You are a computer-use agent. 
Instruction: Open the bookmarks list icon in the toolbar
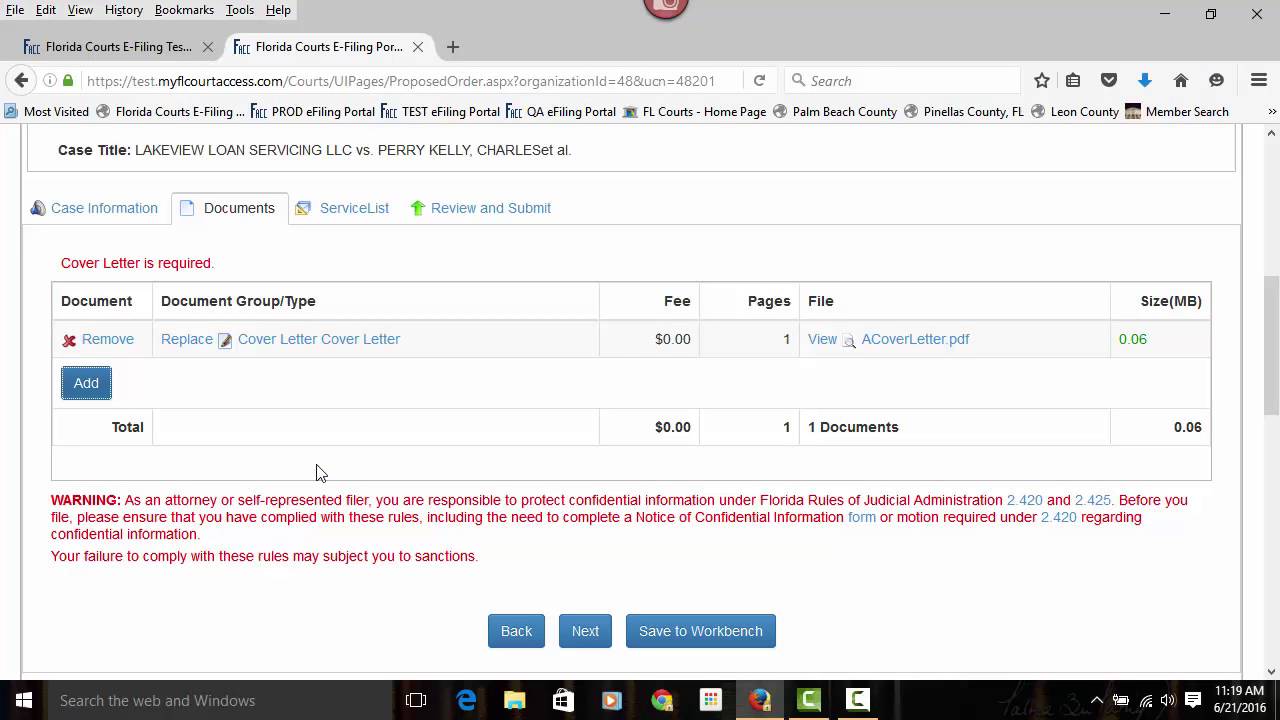tap(1073, 81)
